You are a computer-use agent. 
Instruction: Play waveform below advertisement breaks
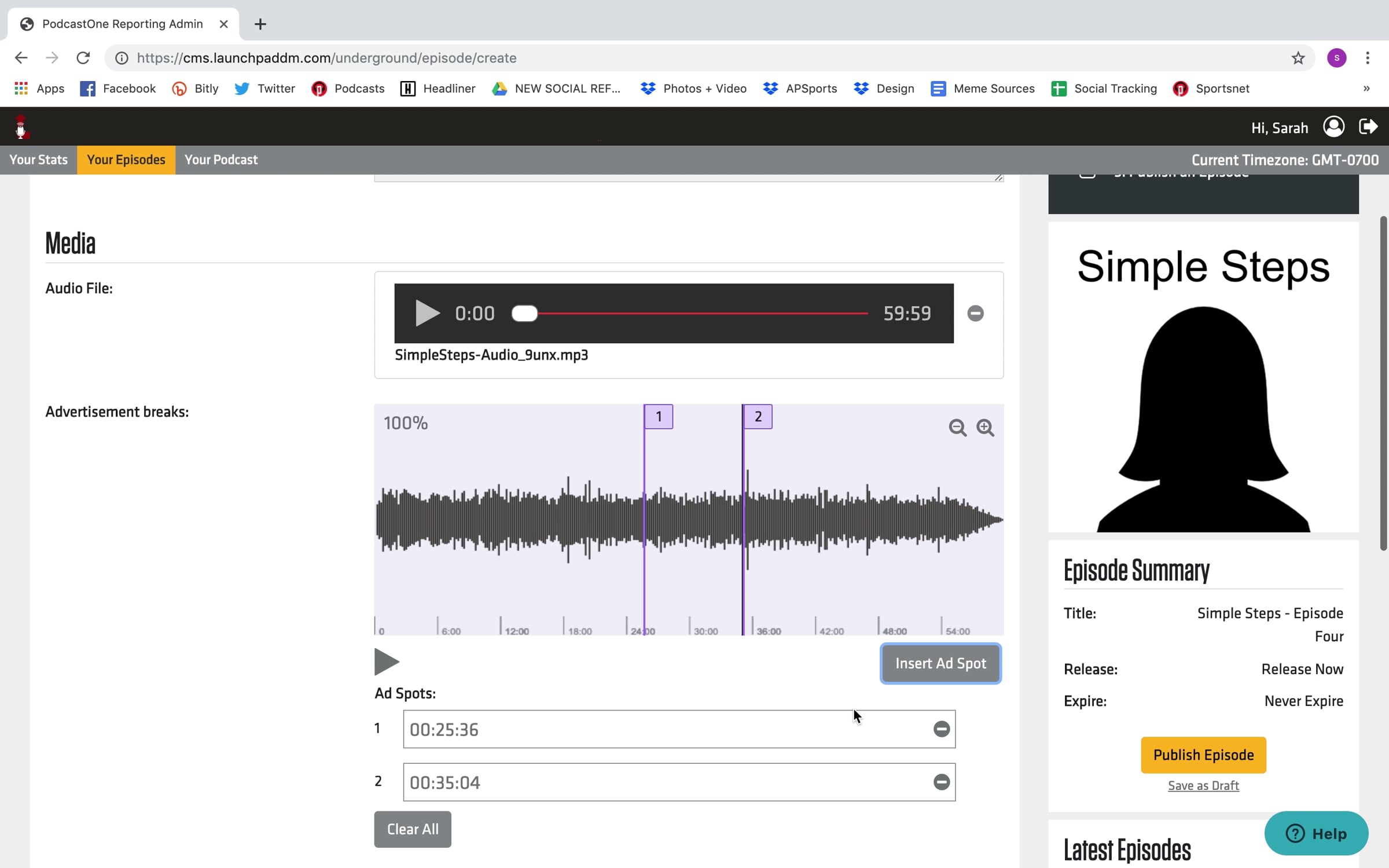pyautogui.click(x=386, y=662)
